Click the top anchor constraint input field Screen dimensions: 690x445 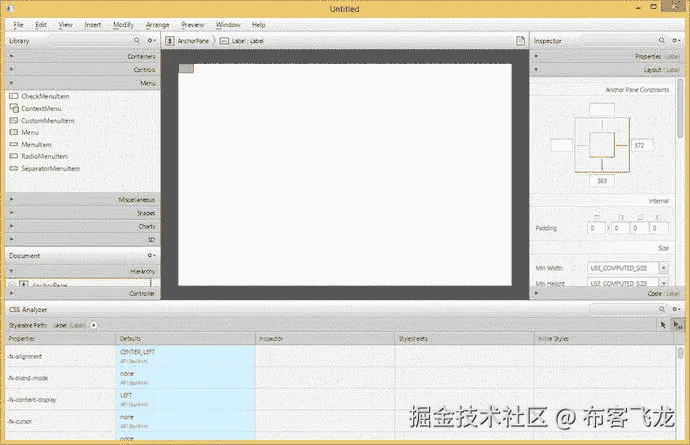coord(602,109)
